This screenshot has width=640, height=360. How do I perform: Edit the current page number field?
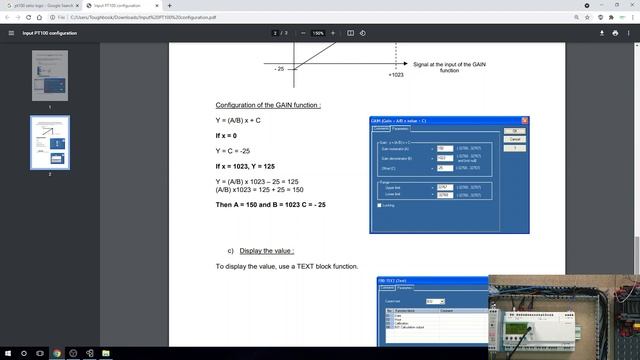[275, 33]
